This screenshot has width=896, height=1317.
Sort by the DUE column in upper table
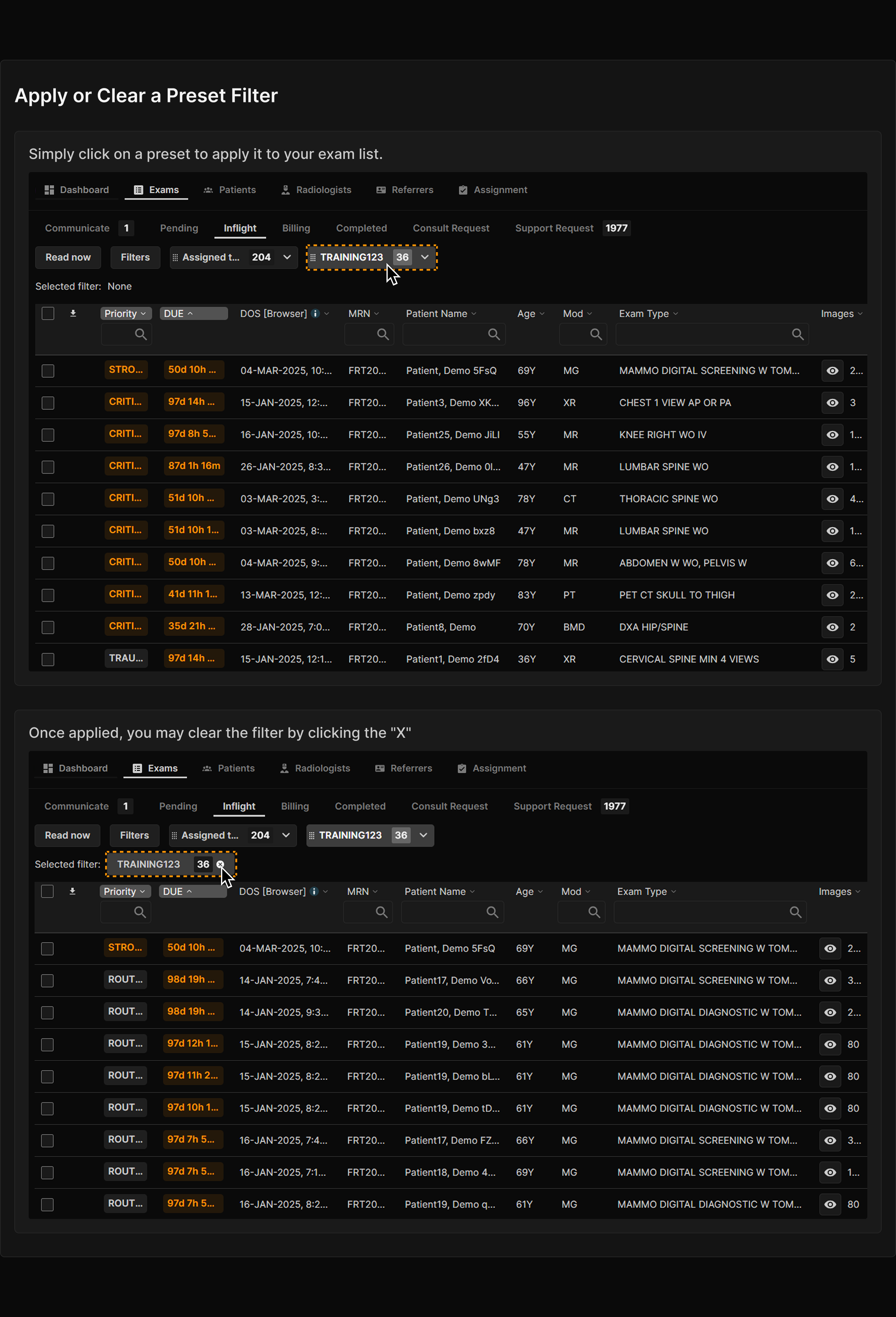193,314
